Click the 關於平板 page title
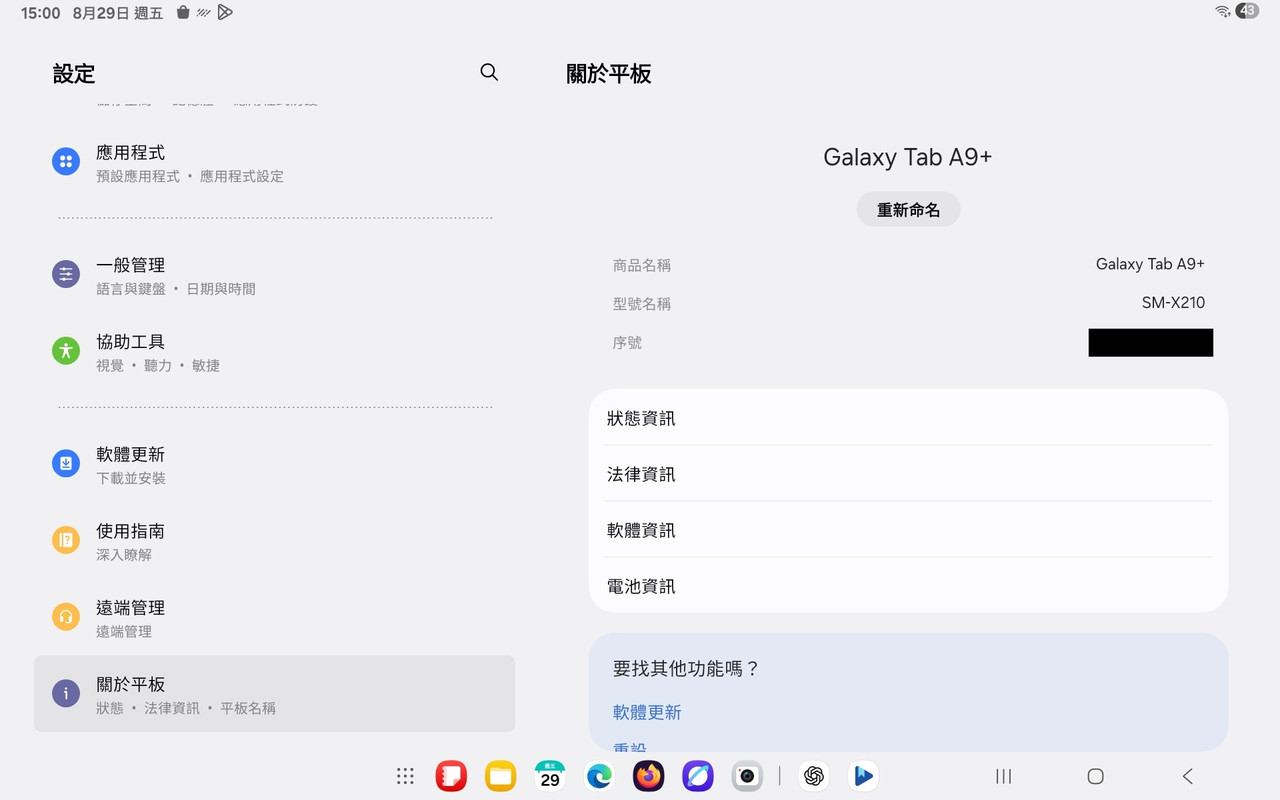 [x=609, y=74]
